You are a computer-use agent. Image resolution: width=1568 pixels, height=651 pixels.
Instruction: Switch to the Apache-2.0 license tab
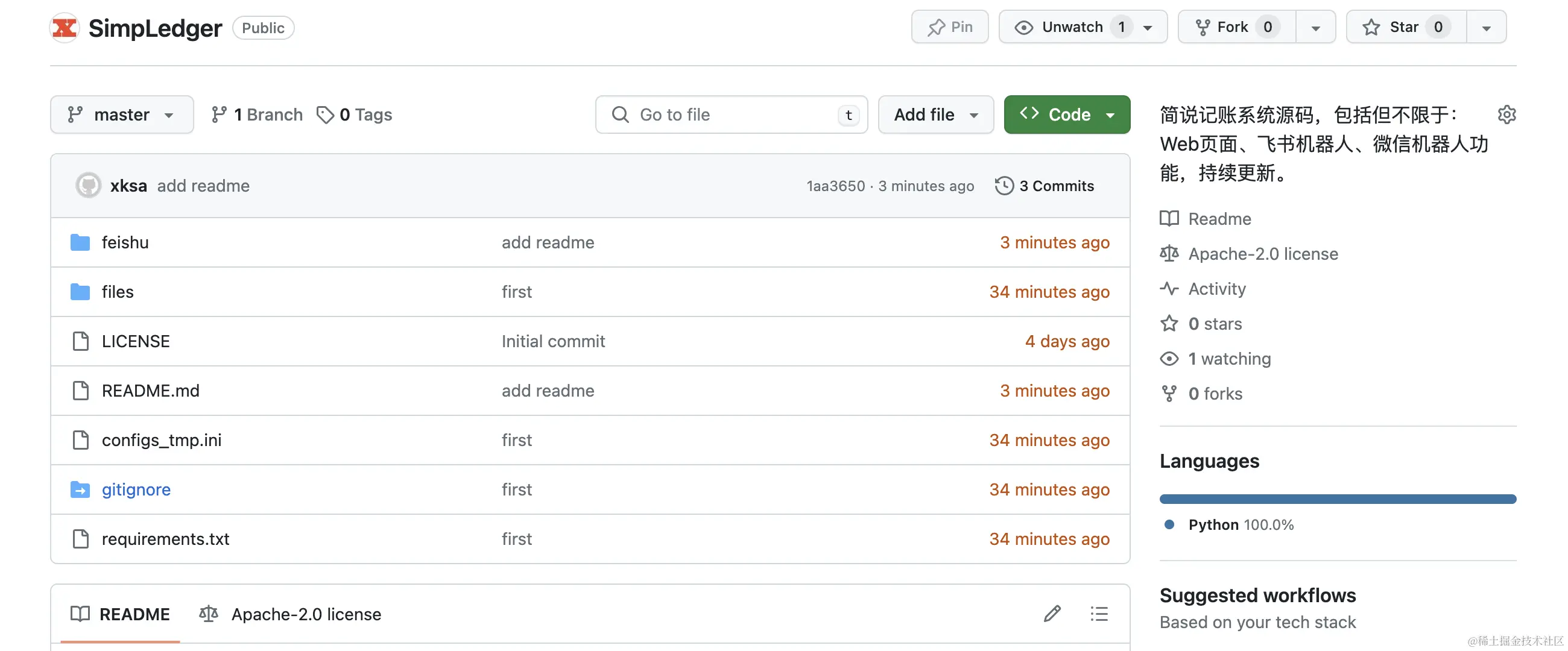291,614
